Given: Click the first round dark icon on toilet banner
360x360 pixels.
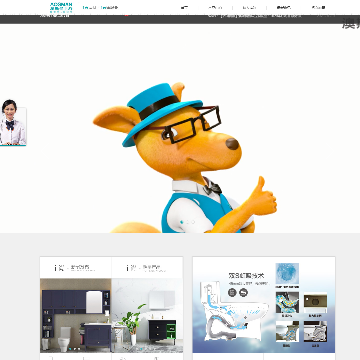Looking at the screenshot, I should pyautogui.click(x=232, y=293).
